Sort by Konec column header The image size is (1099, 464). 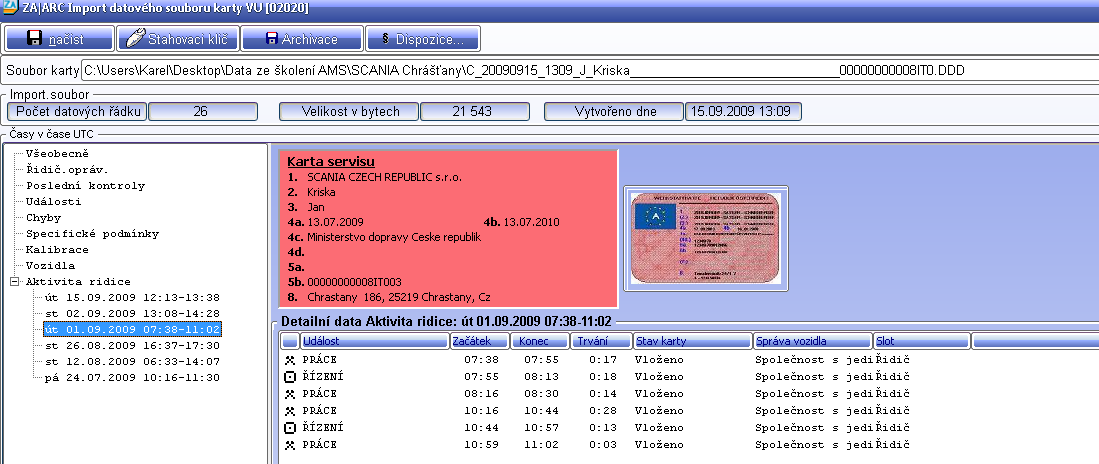540,341
